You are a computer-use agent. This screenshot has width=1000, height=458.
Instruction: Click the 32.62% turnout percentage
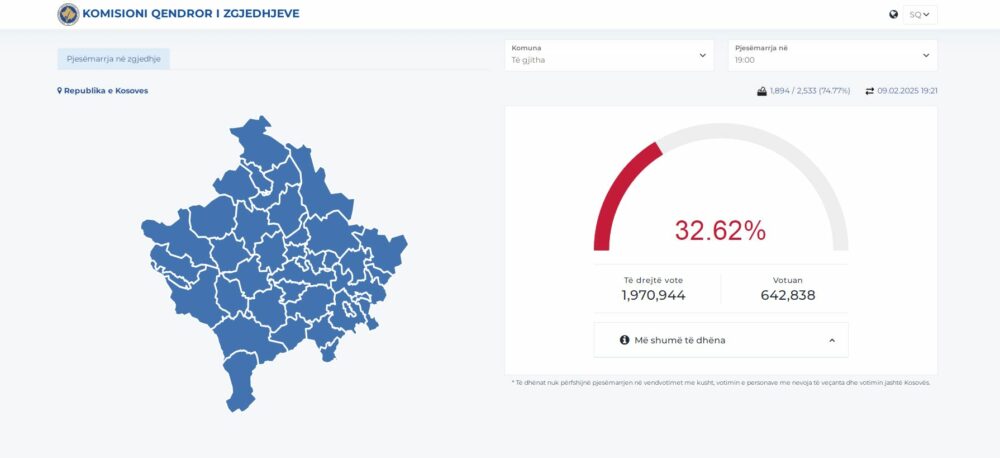coord(720,230)
